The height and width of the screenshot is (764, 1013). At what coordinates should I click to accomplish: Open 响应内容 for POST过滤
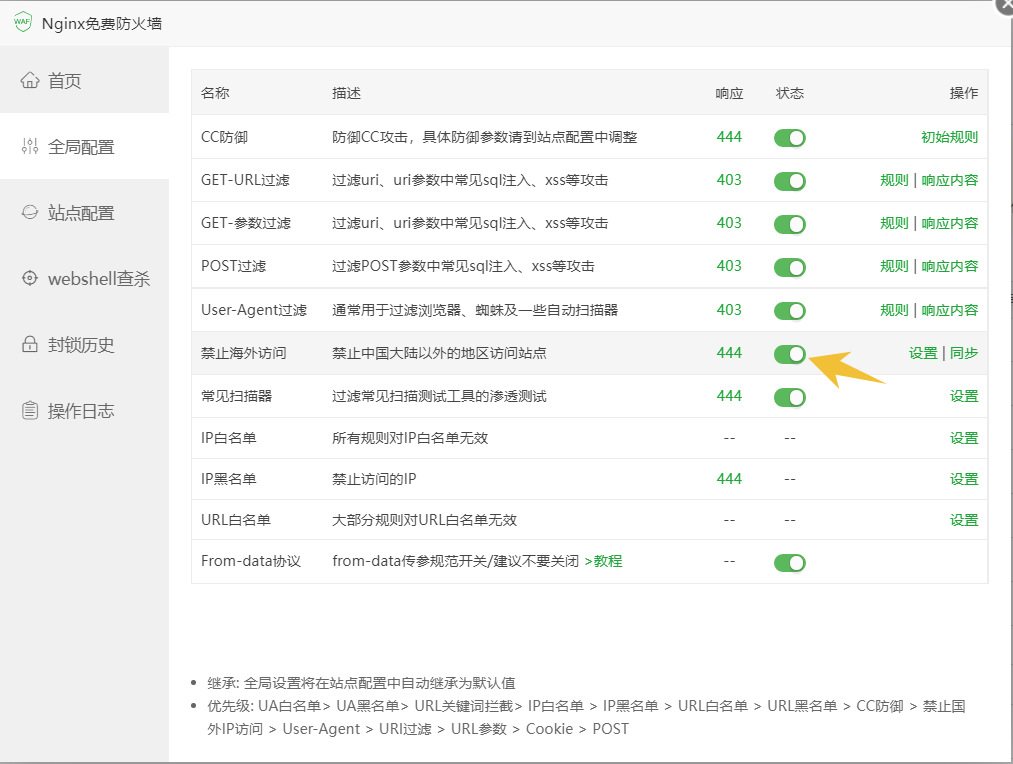[x=950, y=266]
